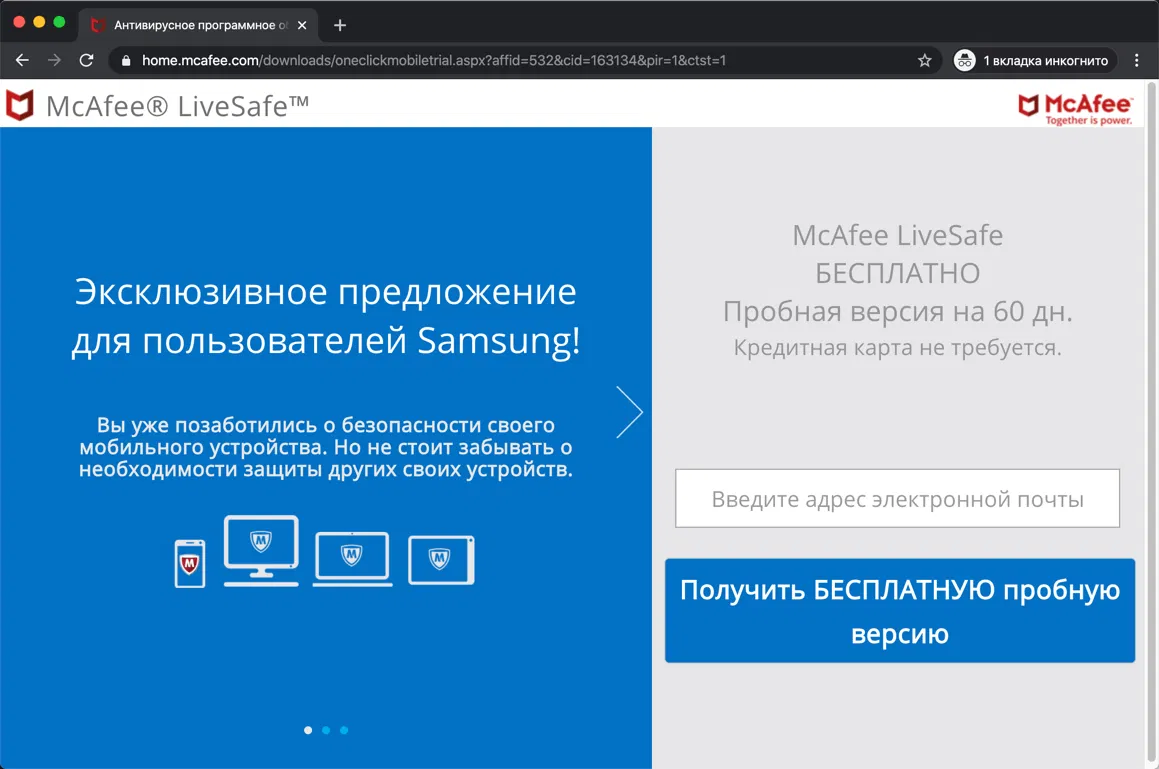
Task: Click 'Получить БЕСПЛАТНУЮ пробную версию' button
Action: pos(899,610)
